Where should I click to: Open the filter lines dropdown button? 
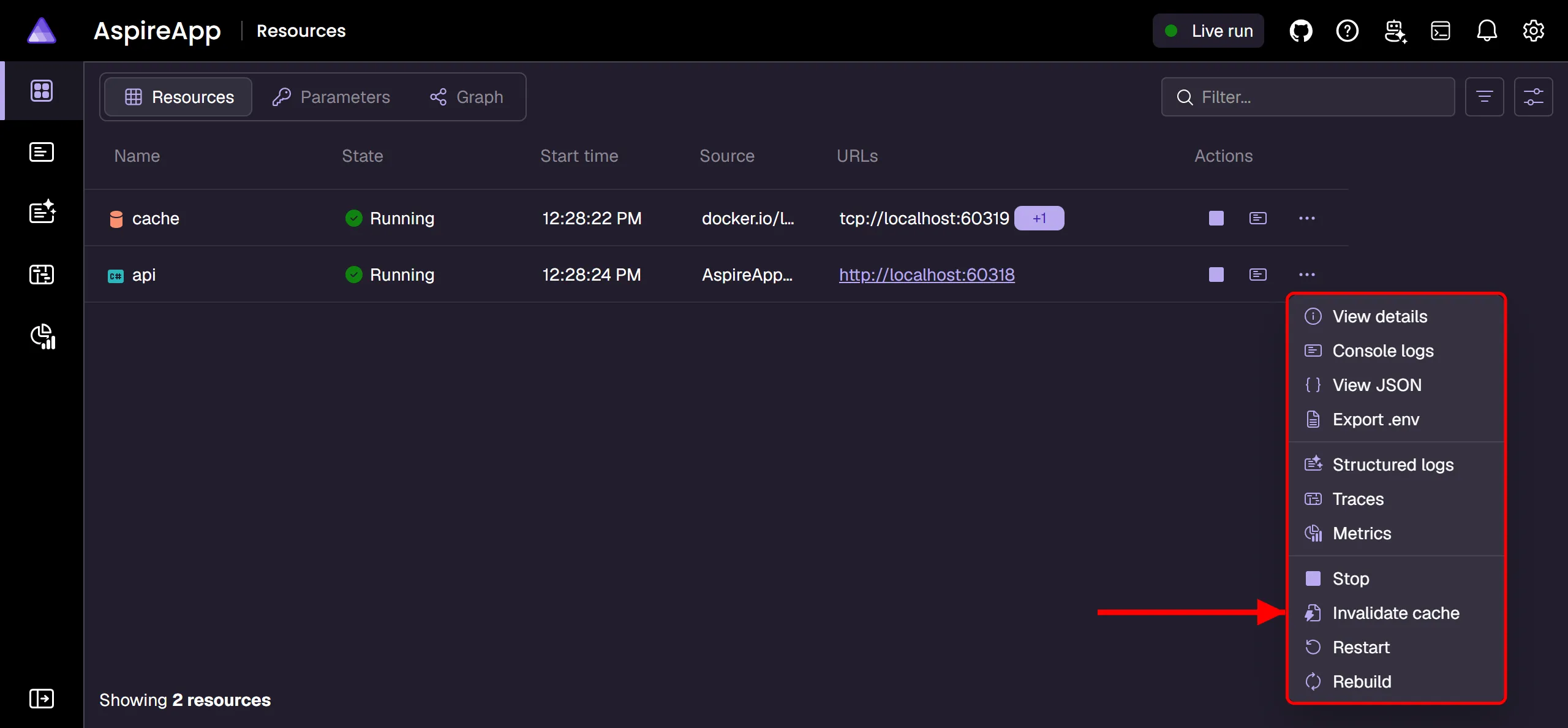point(1485,97)
